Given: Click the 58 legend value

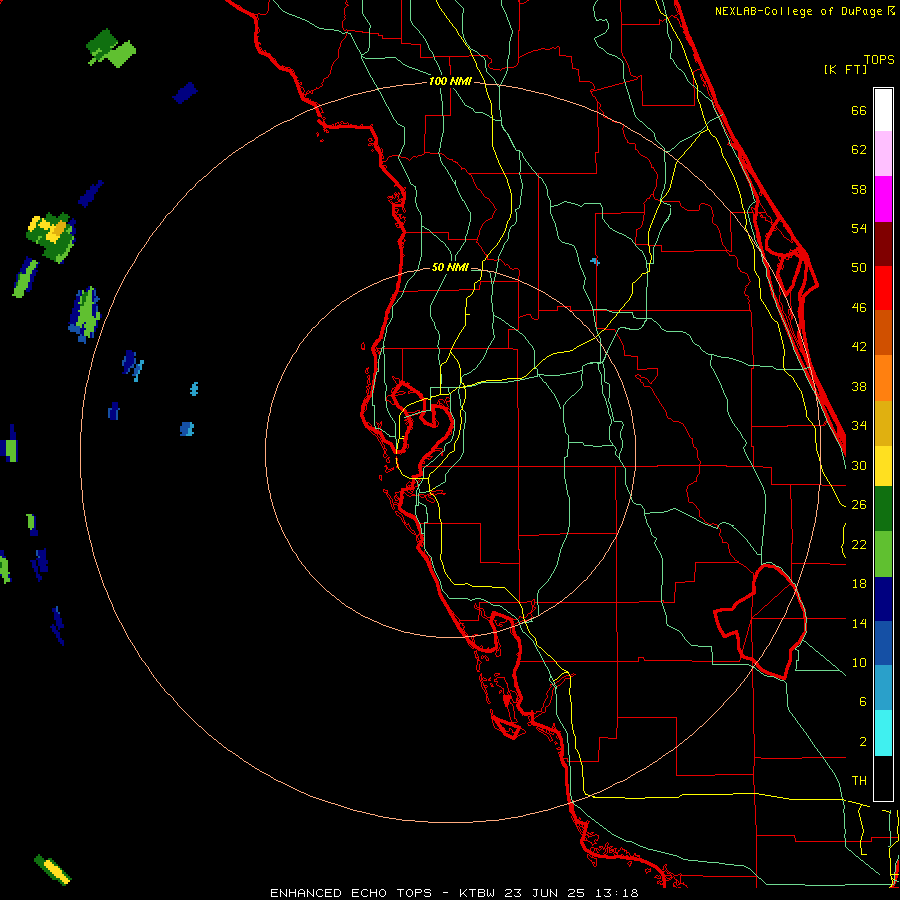Looking at the screenshot, I should coord(859,189).
